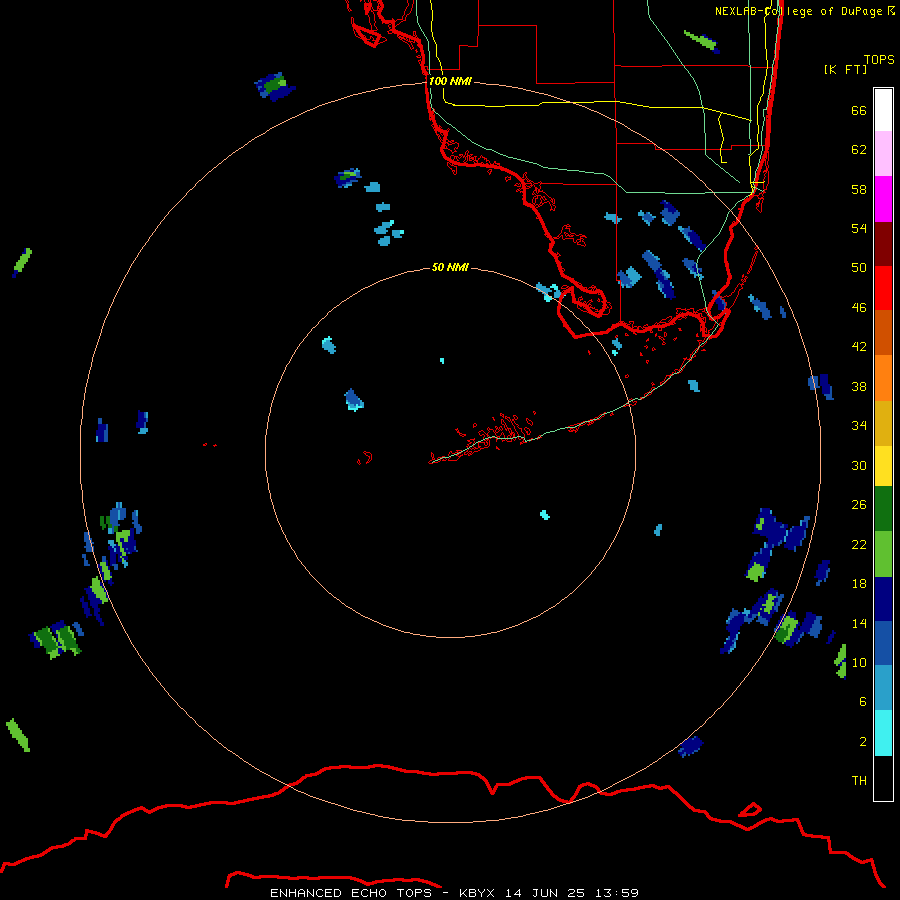This screenshot has height=900, width=900.
Task: Click the "100 NMI" range ring label
Action: click(x=450, y=82)
